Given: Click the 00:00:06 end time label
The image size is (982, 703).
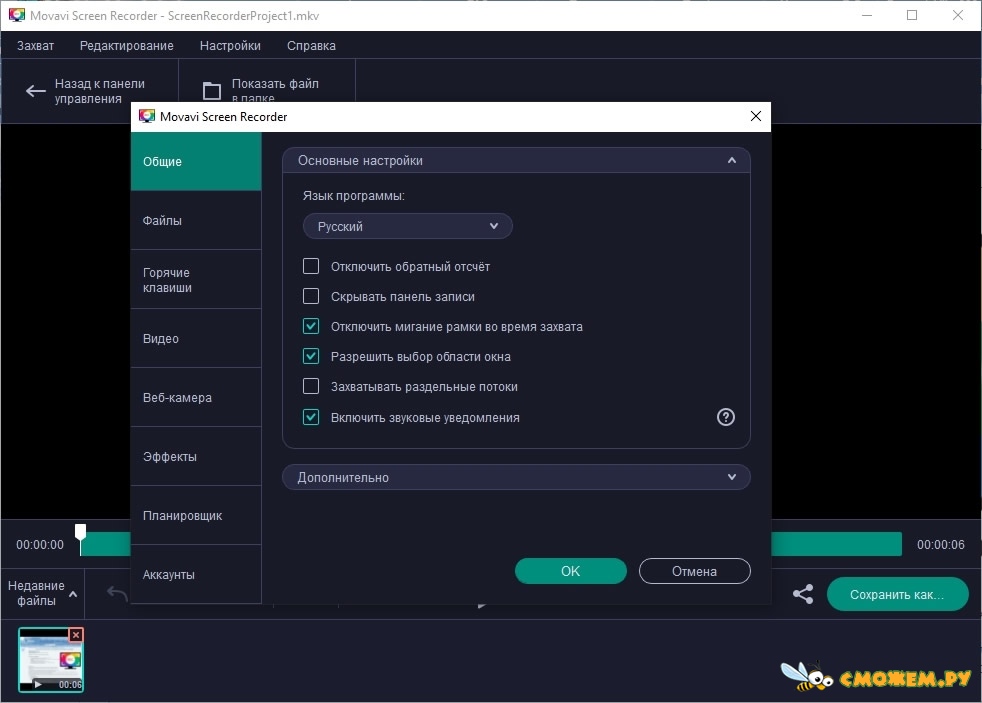Looking at the screenshot, I should click(941, 545).
